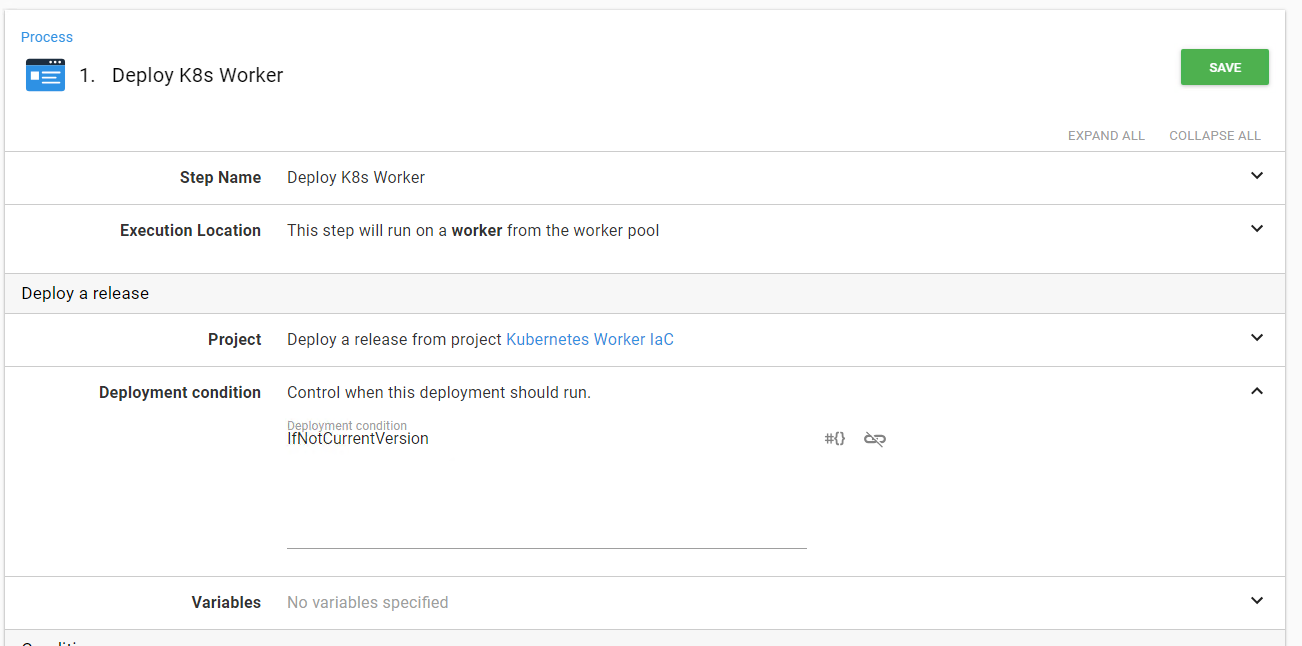Screen dimensions: 1302x646
Task: Go back via the Process breadcrumb link
Action: 47,37
